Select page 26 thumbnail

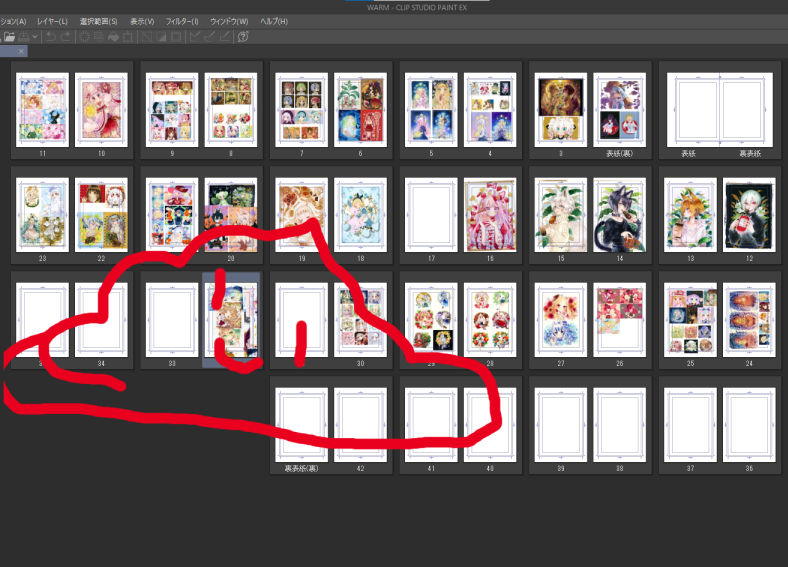pos(620,320)
